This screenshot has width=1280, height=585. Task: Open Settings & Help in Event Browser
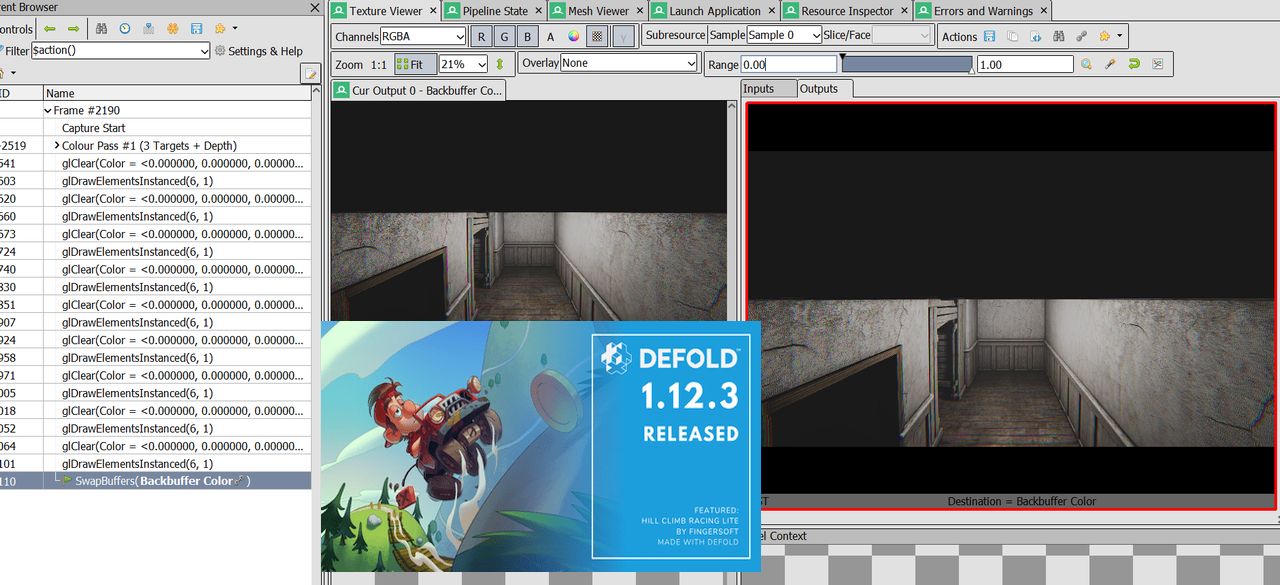(x=258, y=51)
